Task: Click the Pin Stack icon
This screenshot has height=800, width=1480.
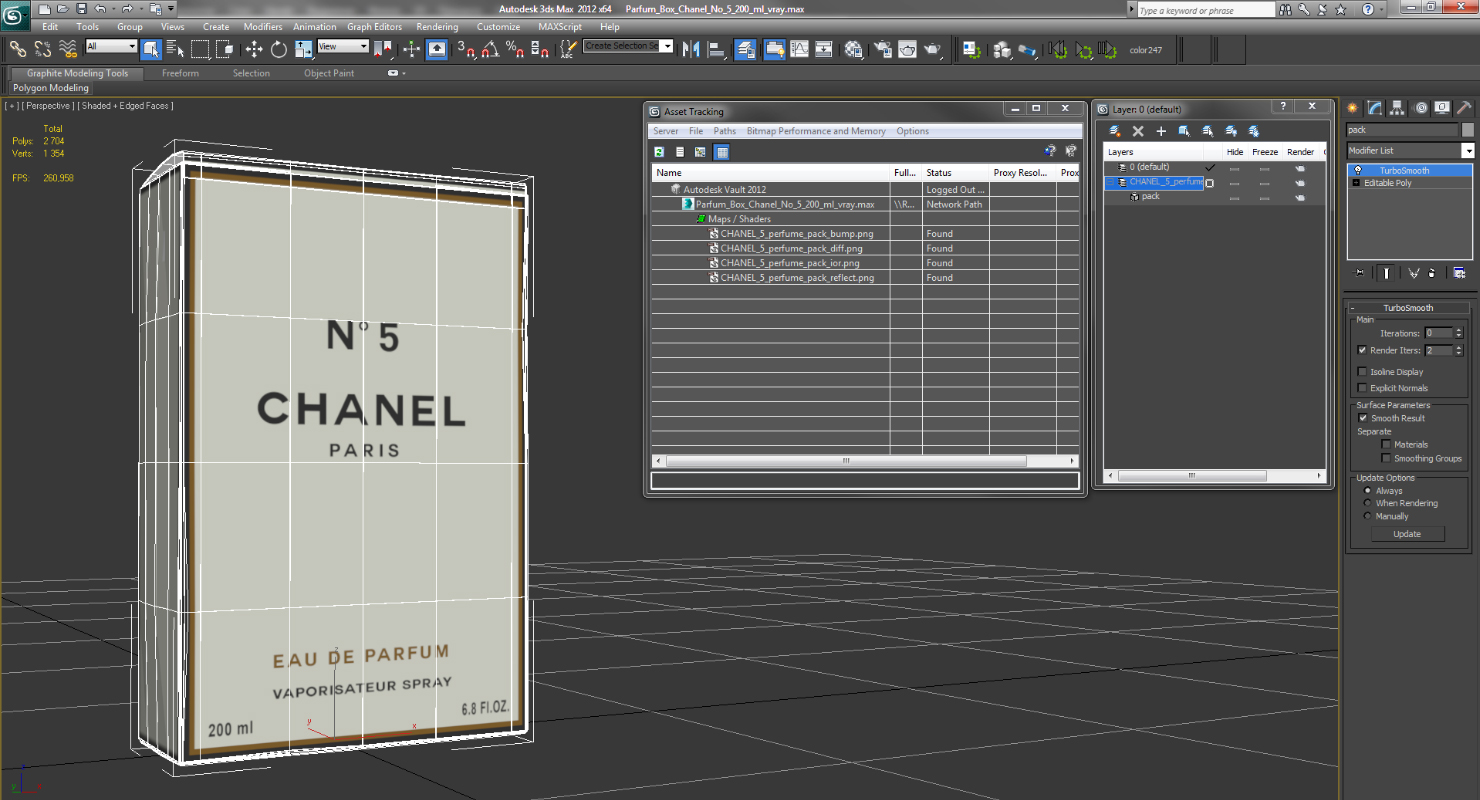Action: tap(1360, 273)
